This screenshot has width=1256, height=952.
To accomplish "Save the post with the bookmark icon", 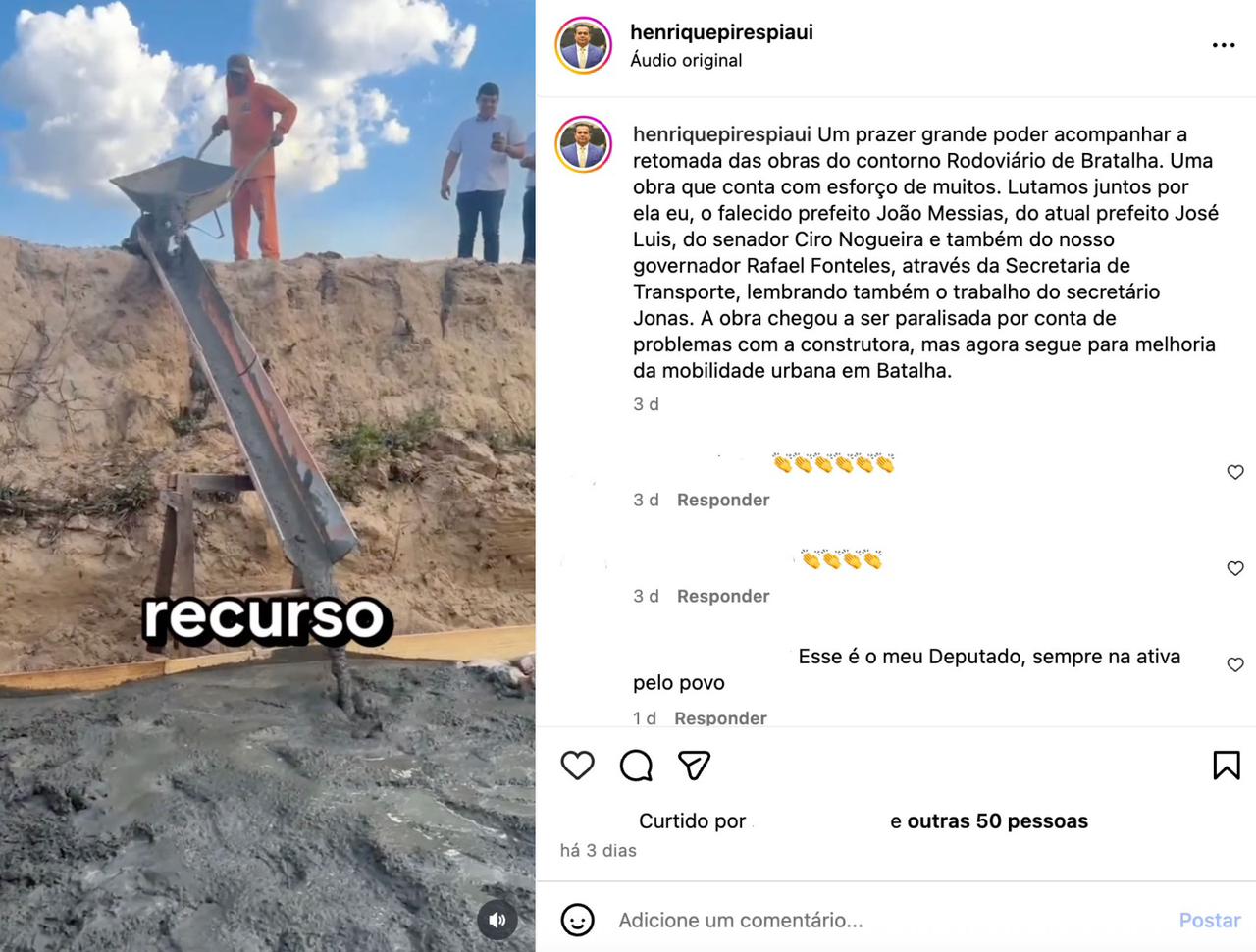I will (x=1226, y=765).
